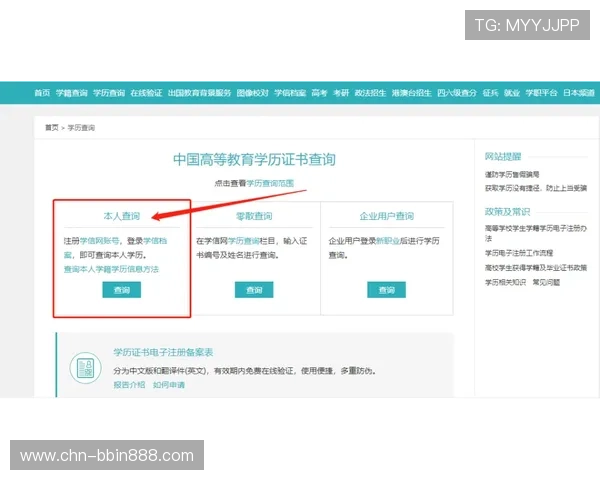Viewport: 600px width, 480px height.
Task: Click the 查询 button under 本人查询
Action: (x=122, y=290)
